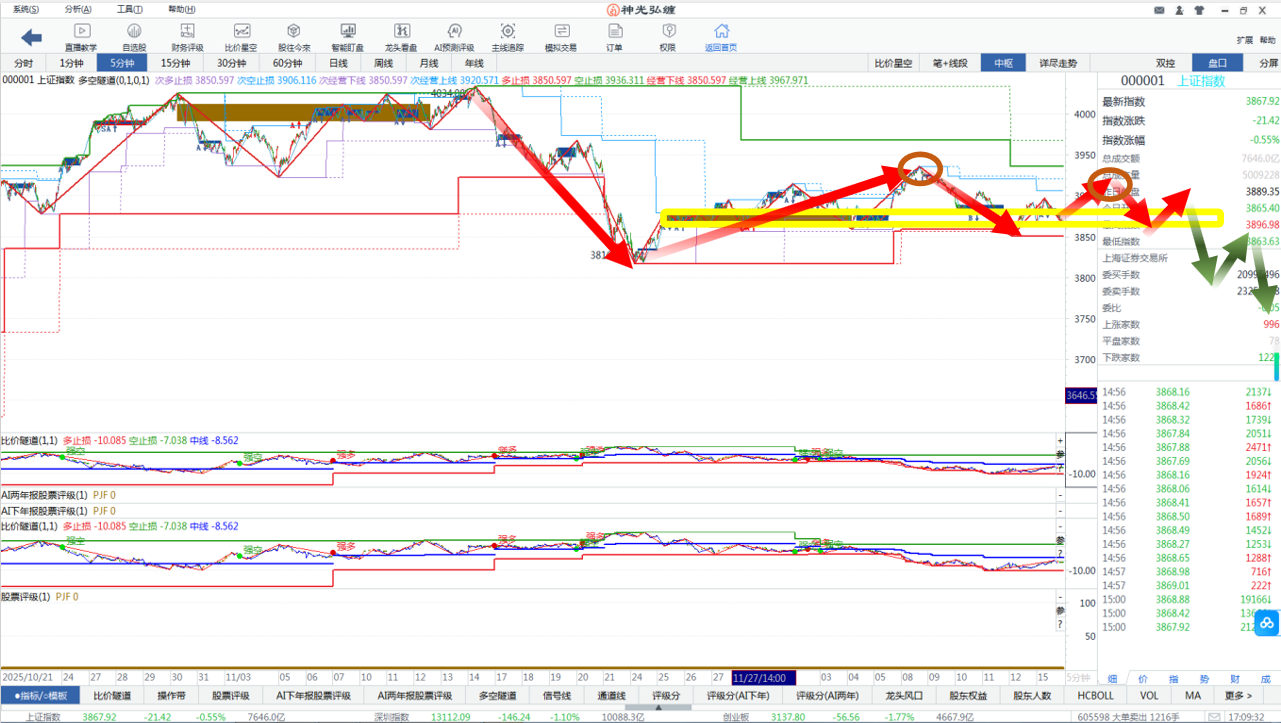Click 返回首页 home icon

pyautogui.click(x=720, y=38)
